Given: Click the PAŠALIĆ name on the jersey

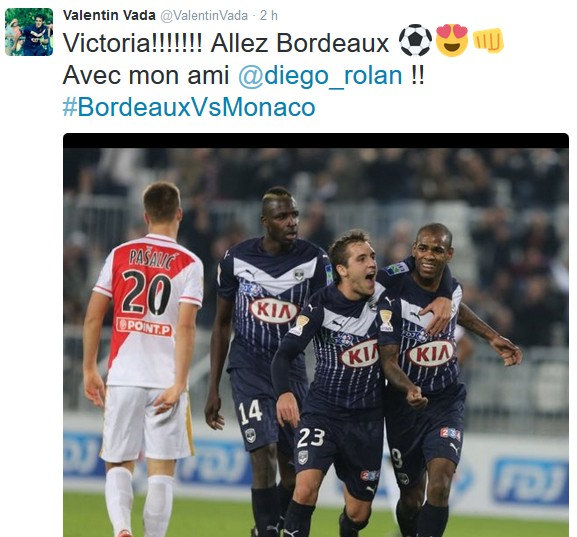Looking at the screenshot, I should 151,258.
